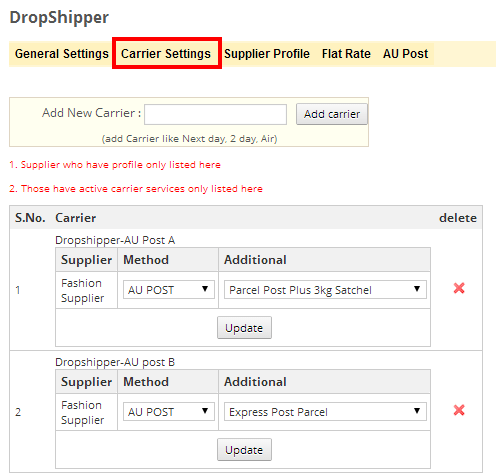496x473 pixels.
Task: Open the Express Post Parcel dropdown
Action: [x=325, y=412]
